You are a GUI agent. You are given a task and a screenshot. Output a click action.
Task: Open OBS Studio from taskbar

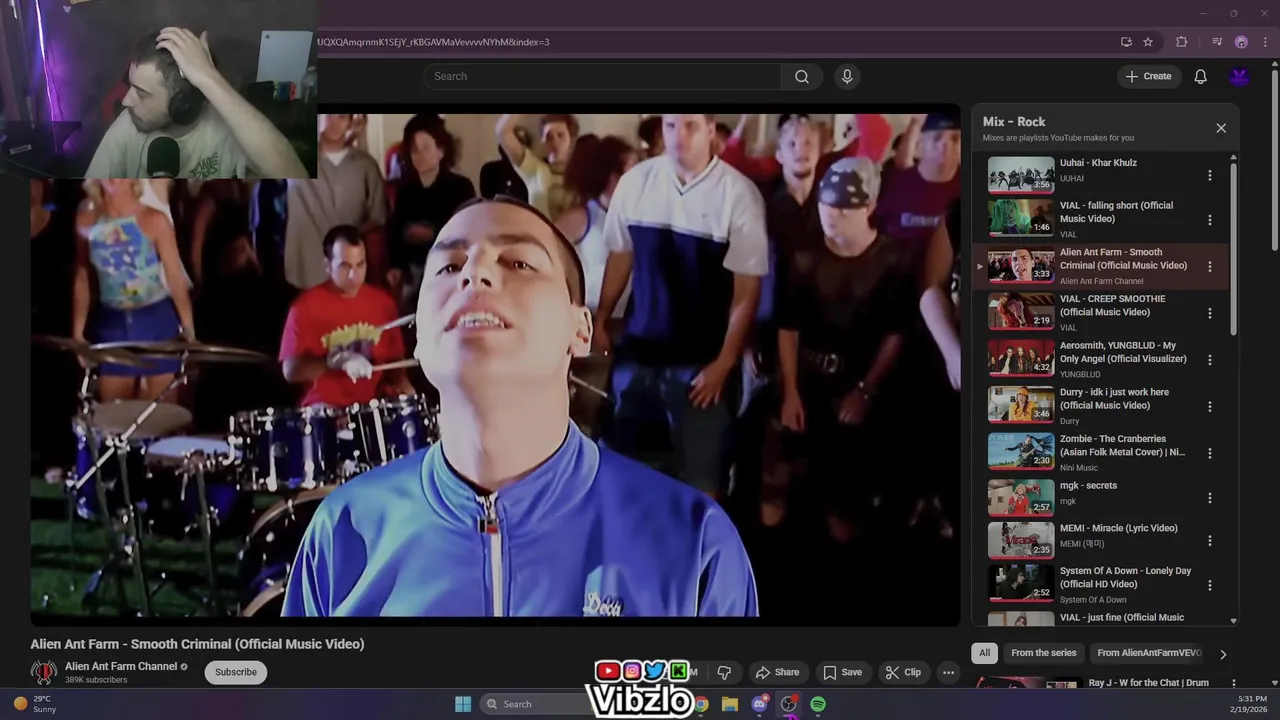pyautogui.click(x=789, y=704)
